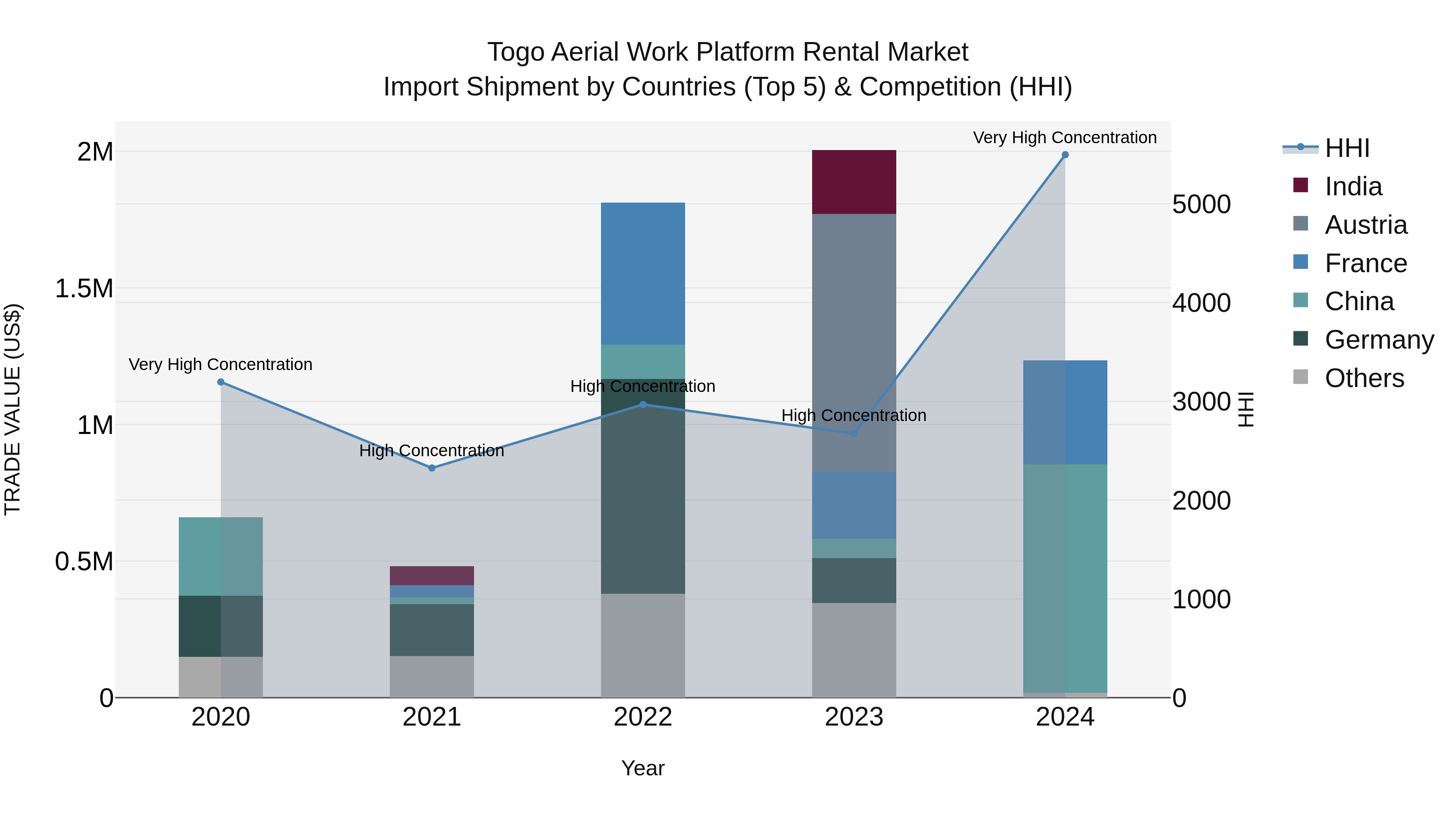Click the 'High Concentration' label at 2021
1456x819 pixels.
tap(432, 451)
